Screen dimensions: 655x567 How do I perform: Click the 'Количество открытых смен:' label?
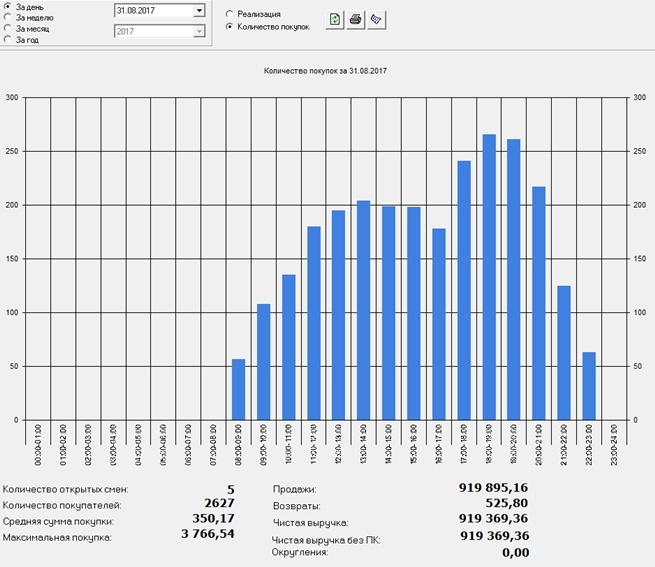coord(66,489)
